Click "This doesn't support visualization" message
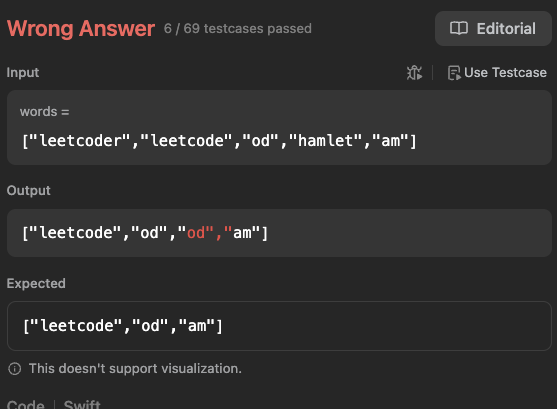Viewport: 557px width, 409px height. pos(135,369)
